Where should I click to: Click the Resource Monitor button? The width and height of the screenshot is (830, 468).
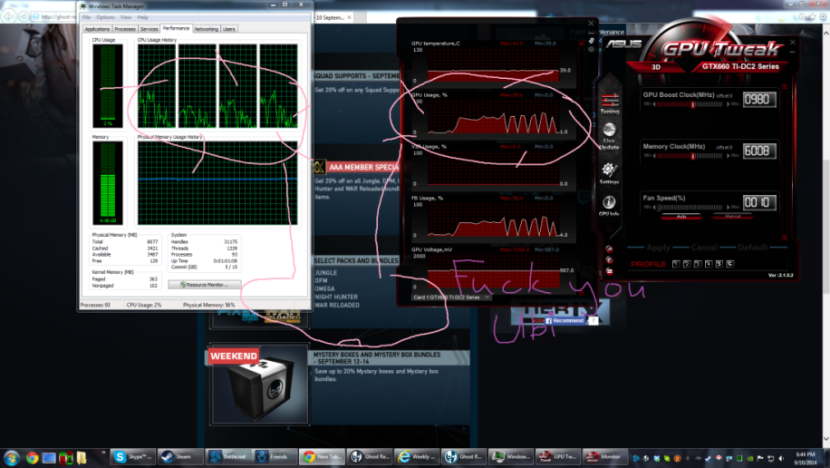(x=205, y=285)
